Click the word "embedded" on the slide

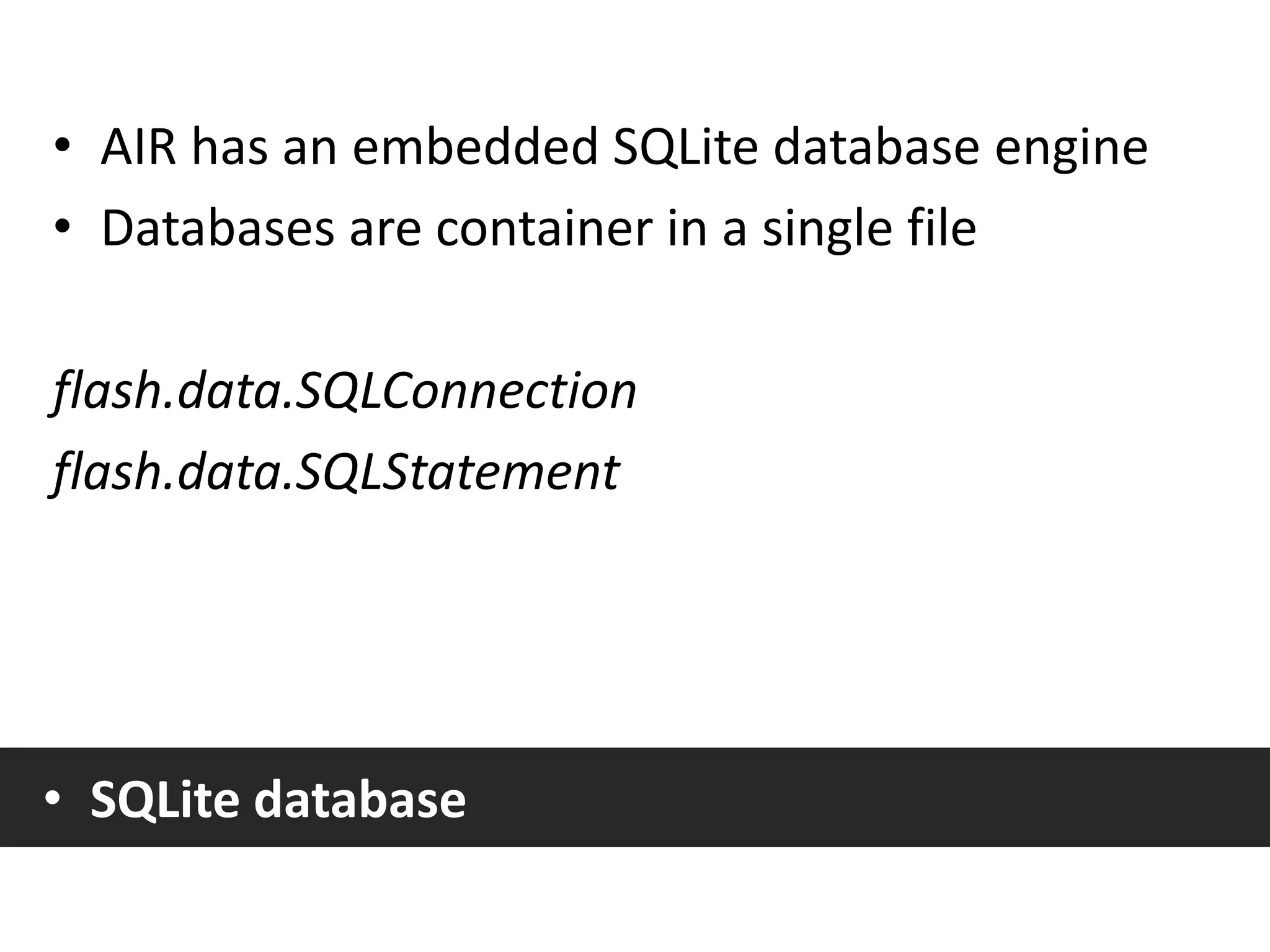(x=475, y=148)
